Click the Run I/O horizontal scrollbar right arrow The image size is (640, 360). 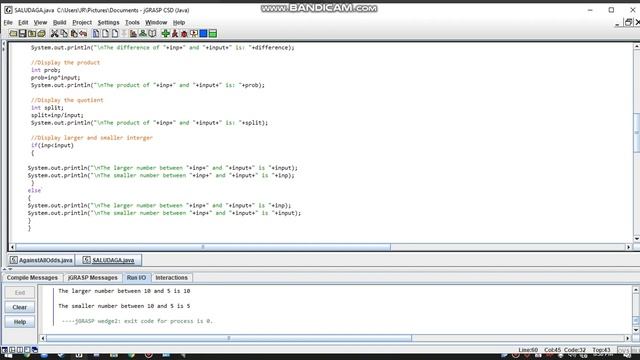(628, 338)
